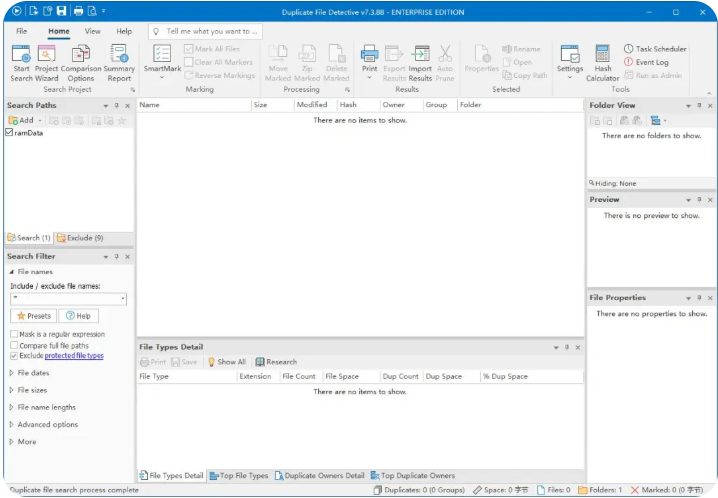This screenshot has width=718, height=498.
Task: Open Duplicate Owners Detail tab
Action: pyautogui.click(x=319, y=476)
